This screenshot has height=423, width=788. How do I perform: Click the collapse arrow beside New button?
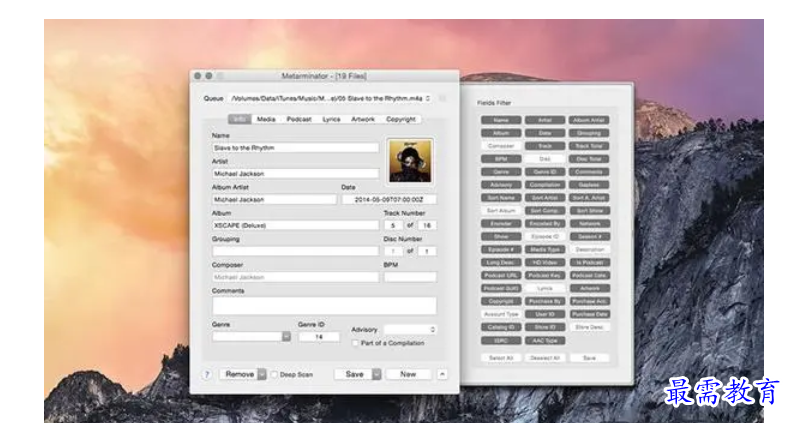tap(443, 374)
